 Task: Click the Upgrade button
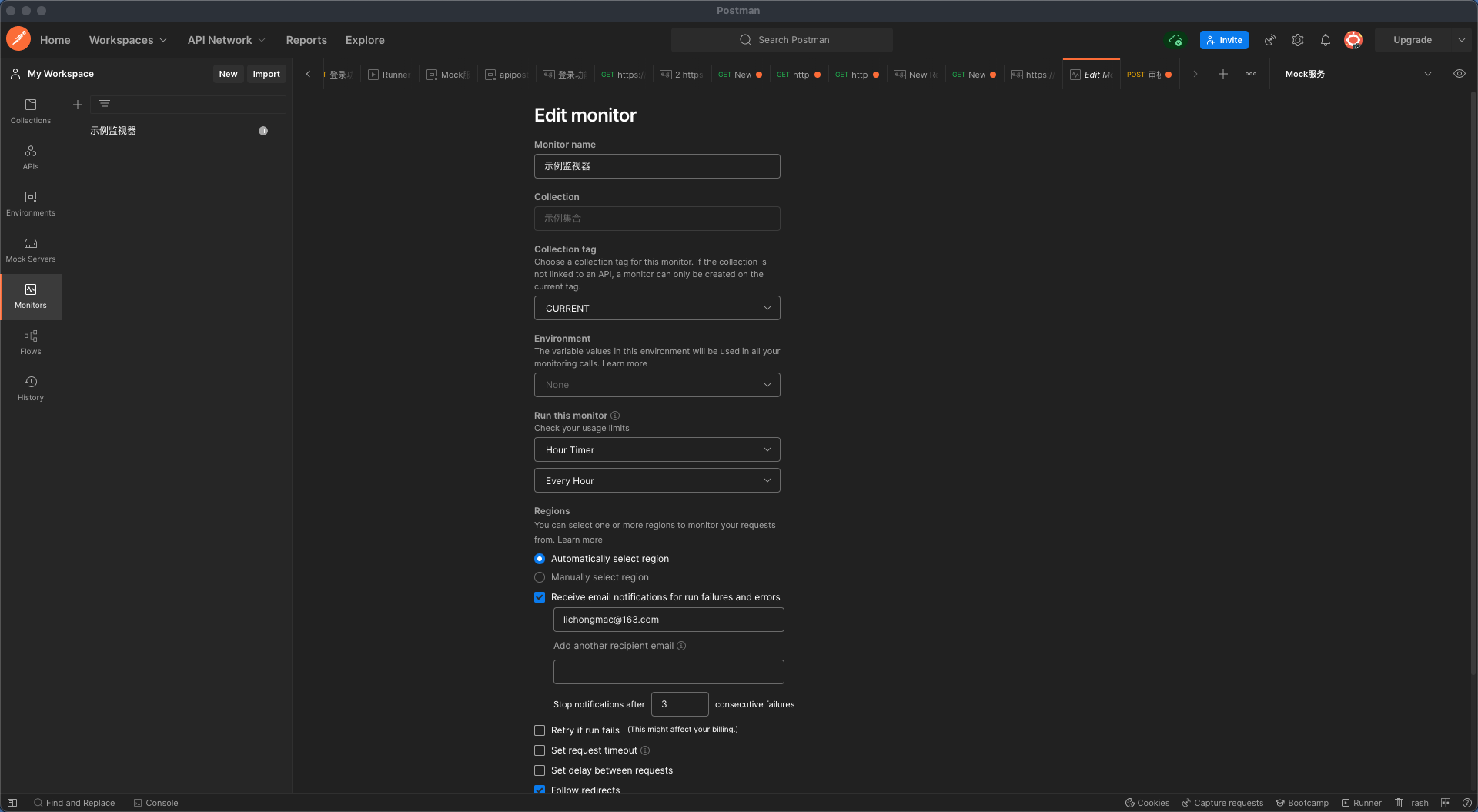click(x=1413, y=40)
